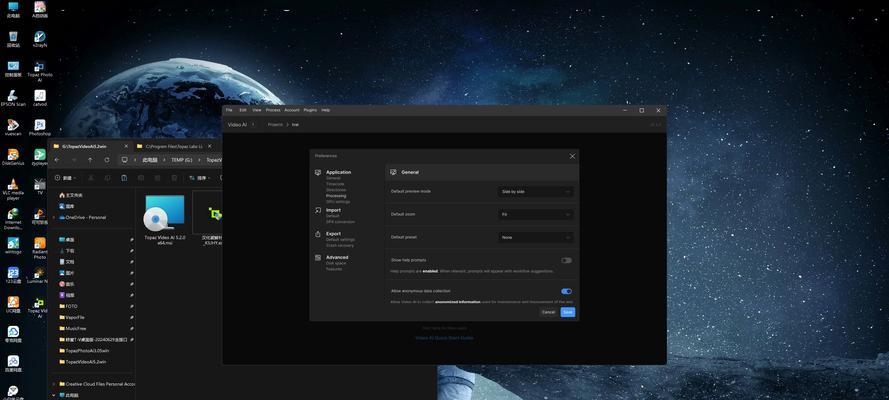Open Process menu in Video AI
This screenshot has width=889, height=400.
(x=273, y=110)
